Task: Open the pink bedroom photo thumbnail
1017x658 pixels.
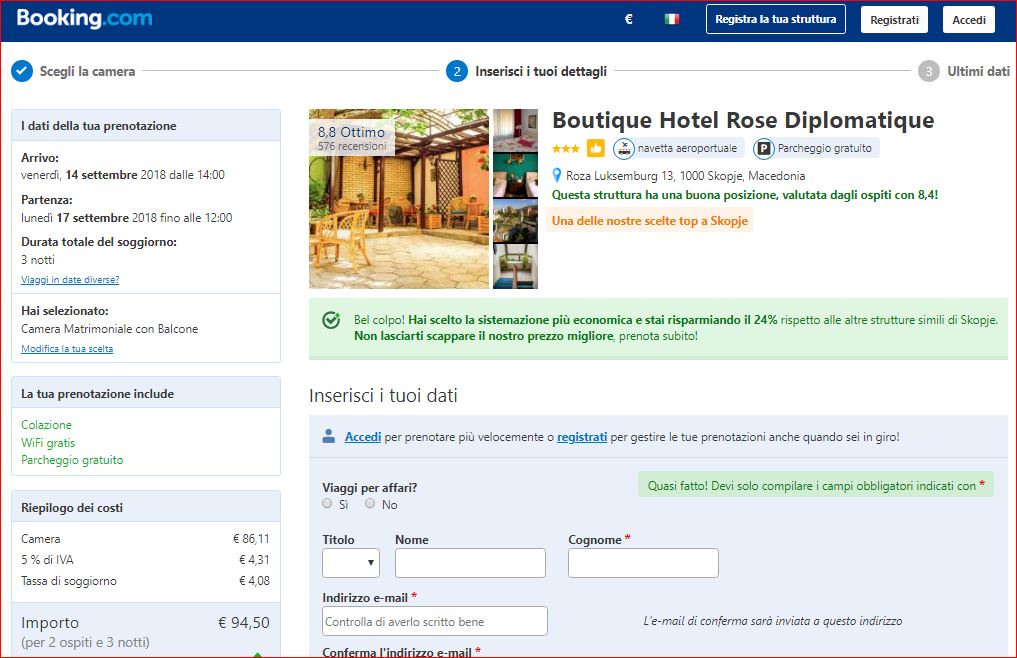Action: coord(516,130)
